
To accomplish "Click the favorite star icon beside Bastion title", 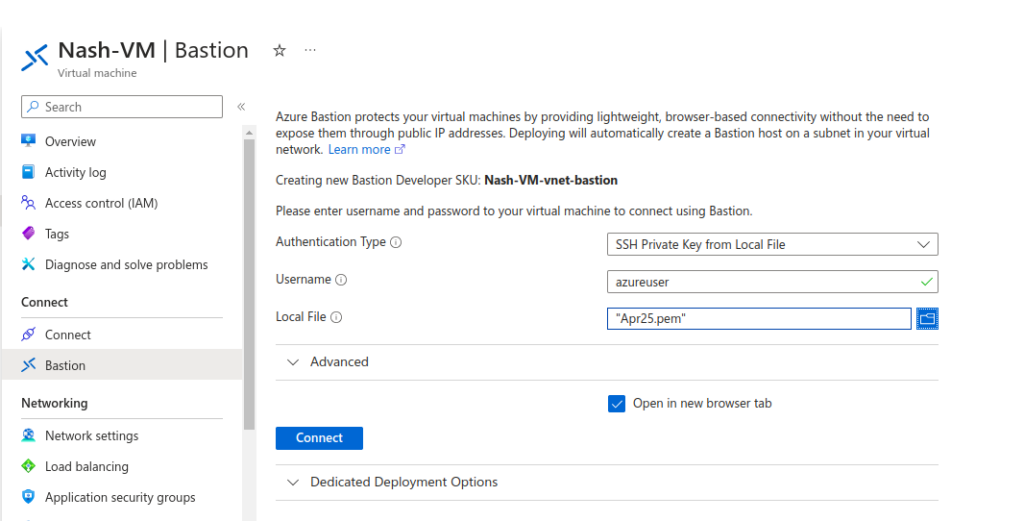I will 280,50.
